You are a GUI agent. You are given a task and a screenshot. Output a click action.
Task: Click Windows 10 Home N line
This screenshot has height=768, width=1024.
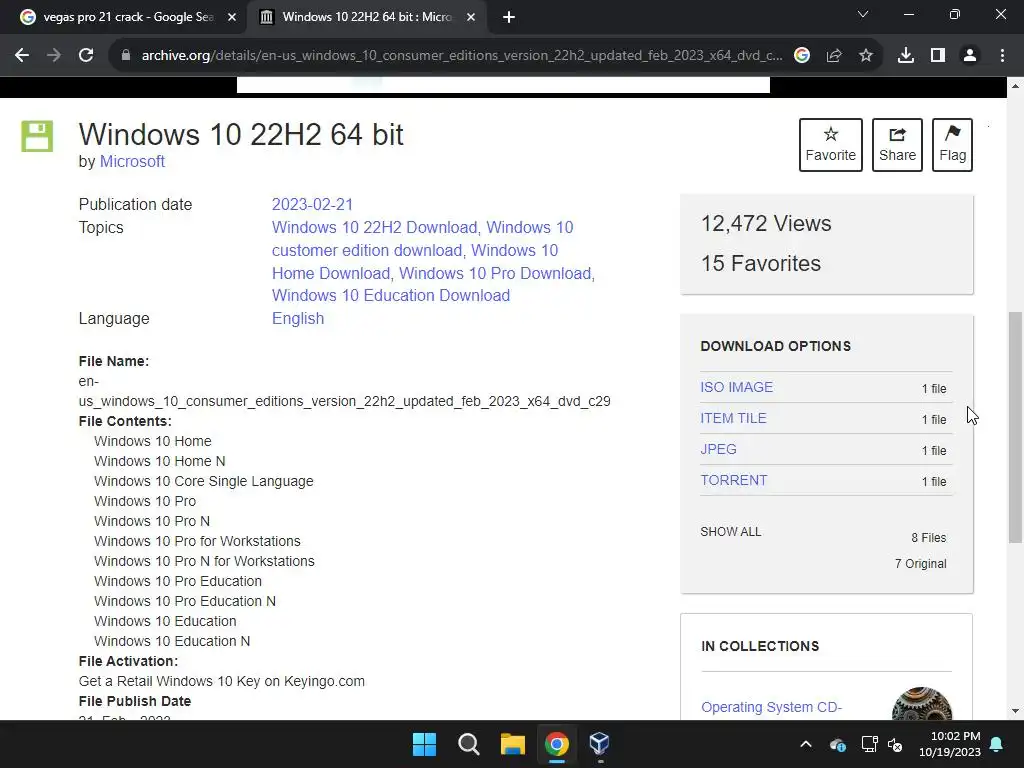pos(159,461)
